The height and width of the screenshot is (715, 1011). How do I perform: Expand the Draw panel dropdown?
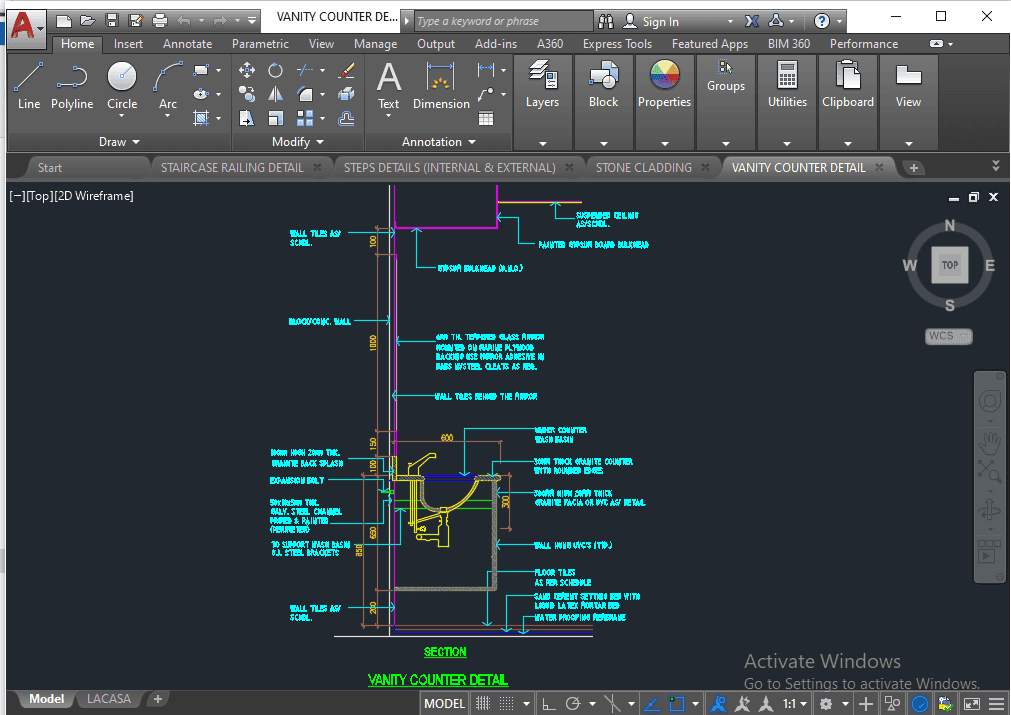tap(119, 142)
